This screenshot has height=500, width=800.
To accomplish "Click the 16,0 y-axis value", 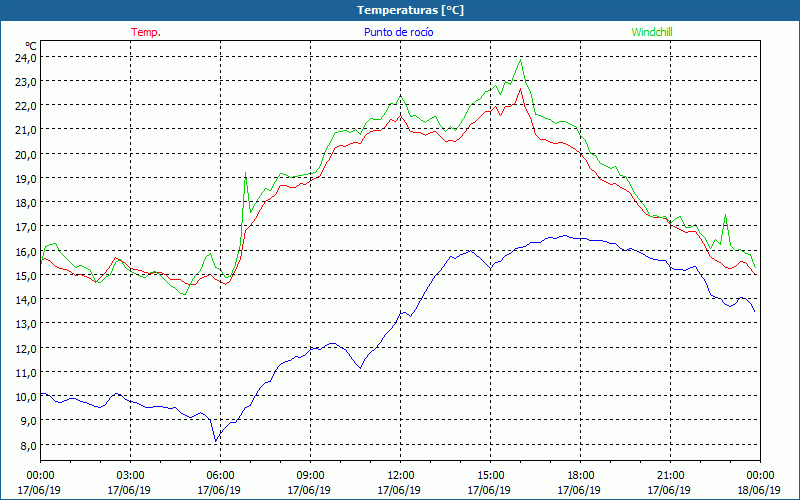I will (27, 251).
